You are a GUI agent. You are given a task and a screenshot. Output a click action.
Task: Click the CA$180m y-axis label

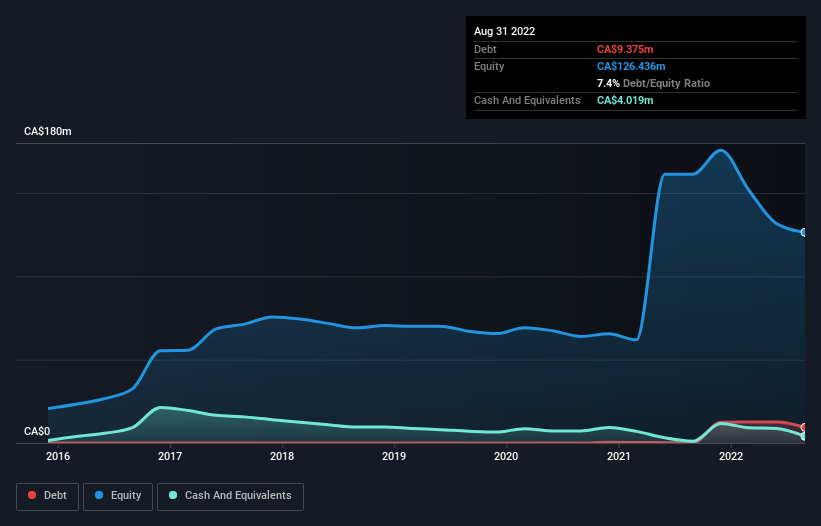point(48,131)
